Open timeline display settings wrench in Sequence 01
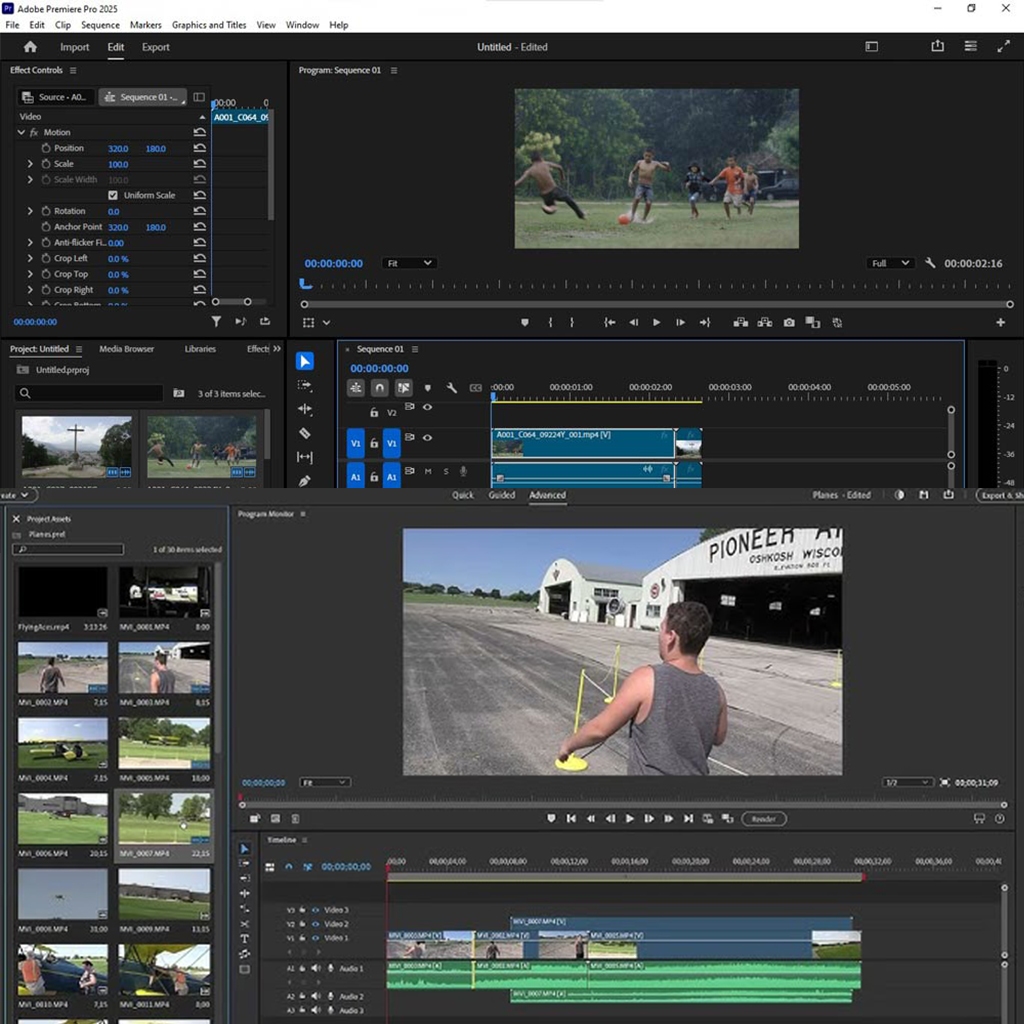Screen dimensions: 1024x1024 (x=451, y=388)
